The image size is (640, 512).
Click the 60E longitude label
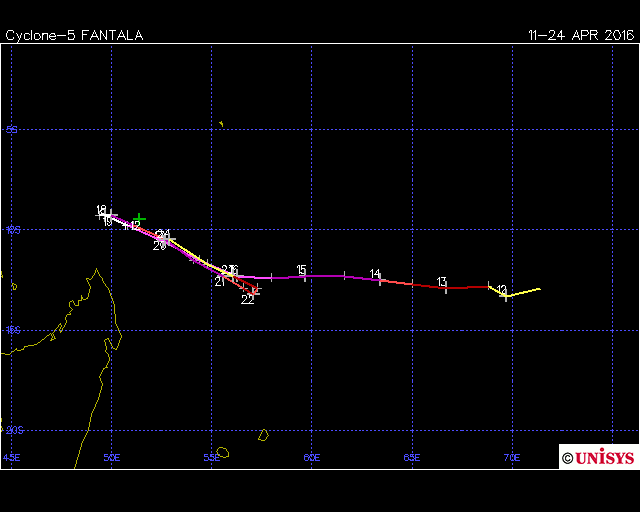click(x=311, y=458)
